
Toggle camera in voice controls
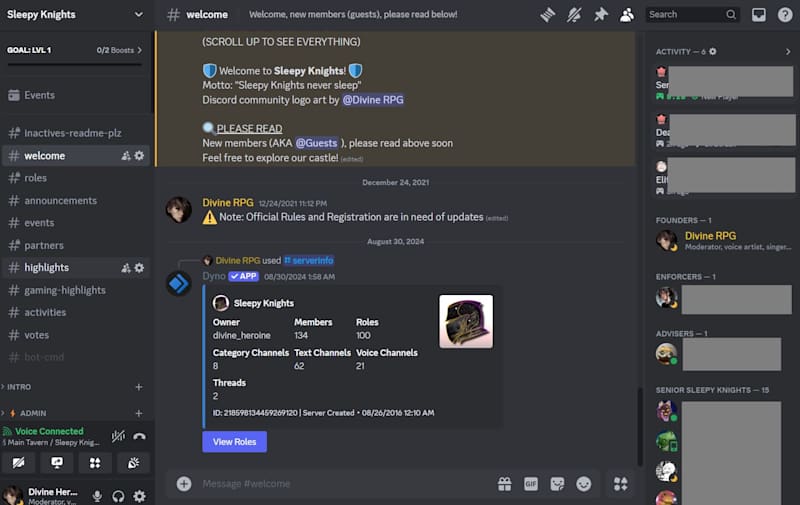click(18, 463)
